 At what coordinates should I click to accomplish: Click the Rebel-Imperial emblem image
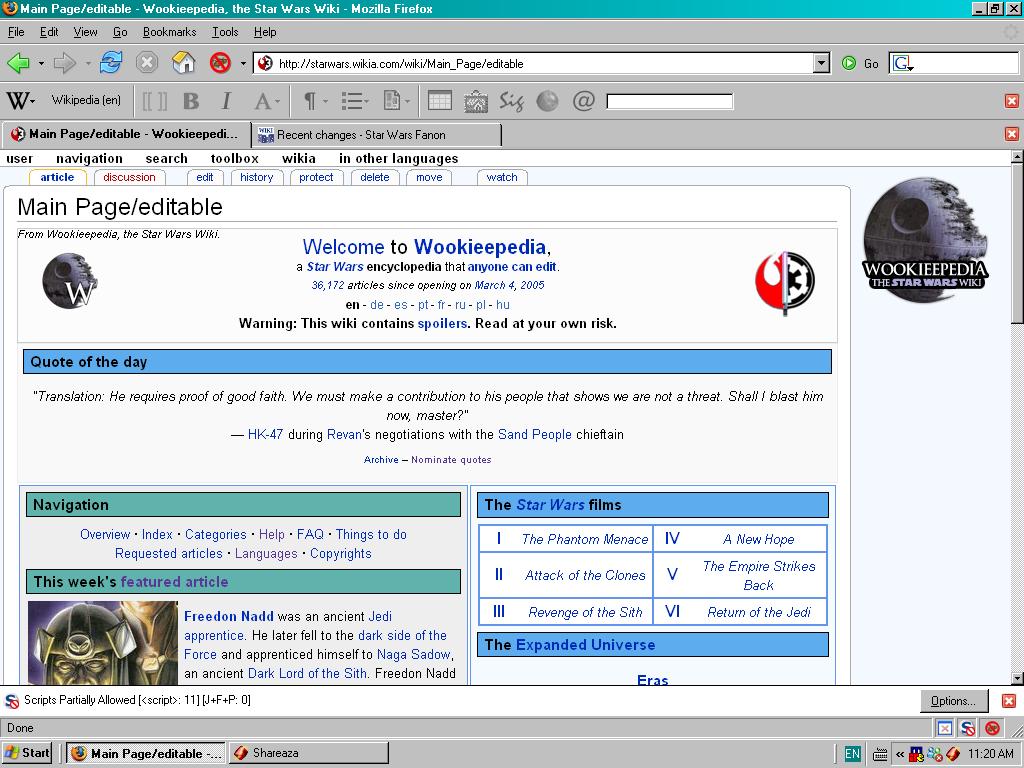coord(785,282)
